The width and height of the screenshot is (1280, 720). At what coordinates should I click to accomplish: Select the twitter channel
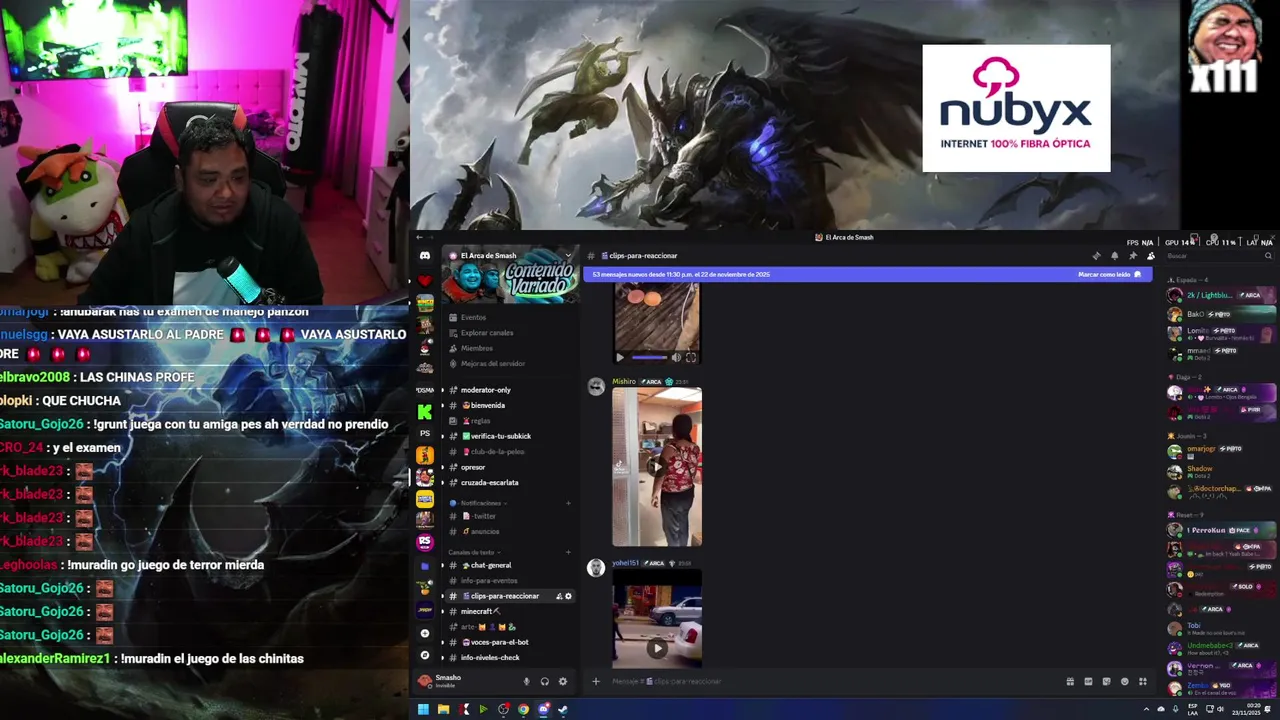(509, 516)
